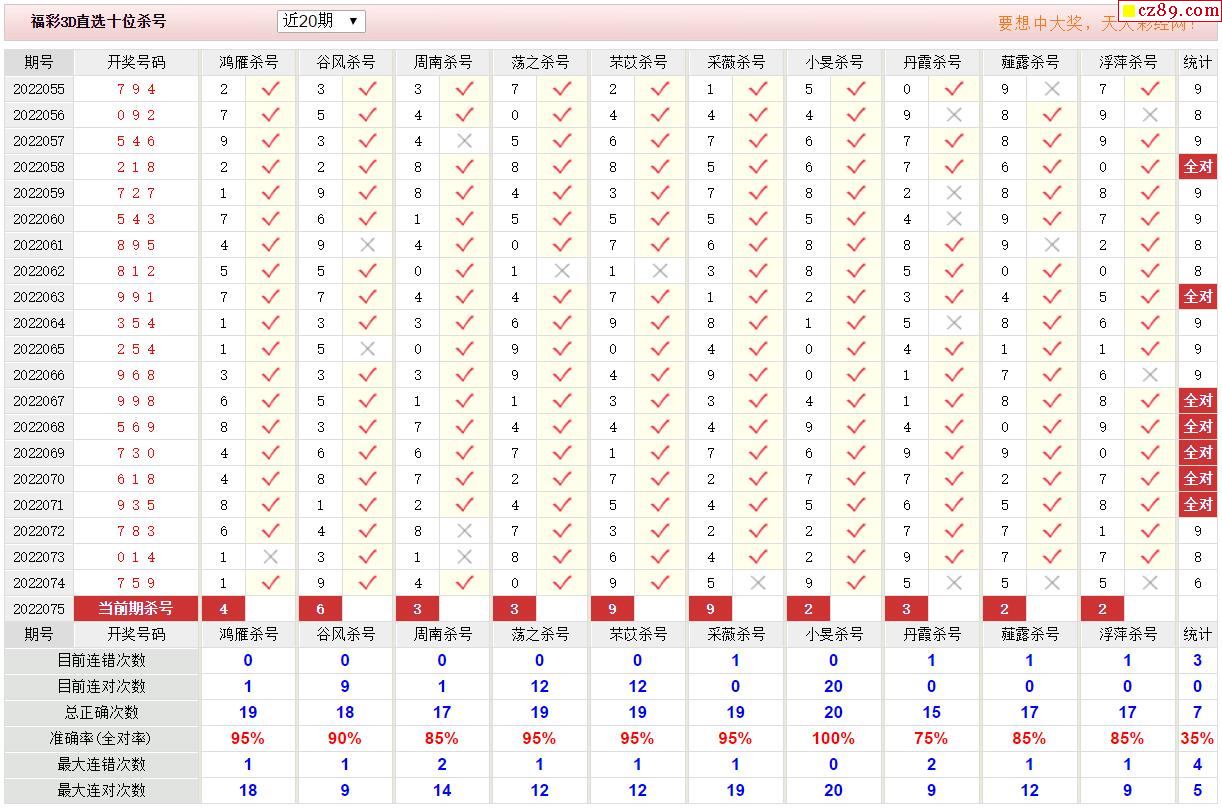Image resolution: width=1222 pixels, height=810 pixels.
Task: Click the draw number 0 1 4
Action: (136, 557)
